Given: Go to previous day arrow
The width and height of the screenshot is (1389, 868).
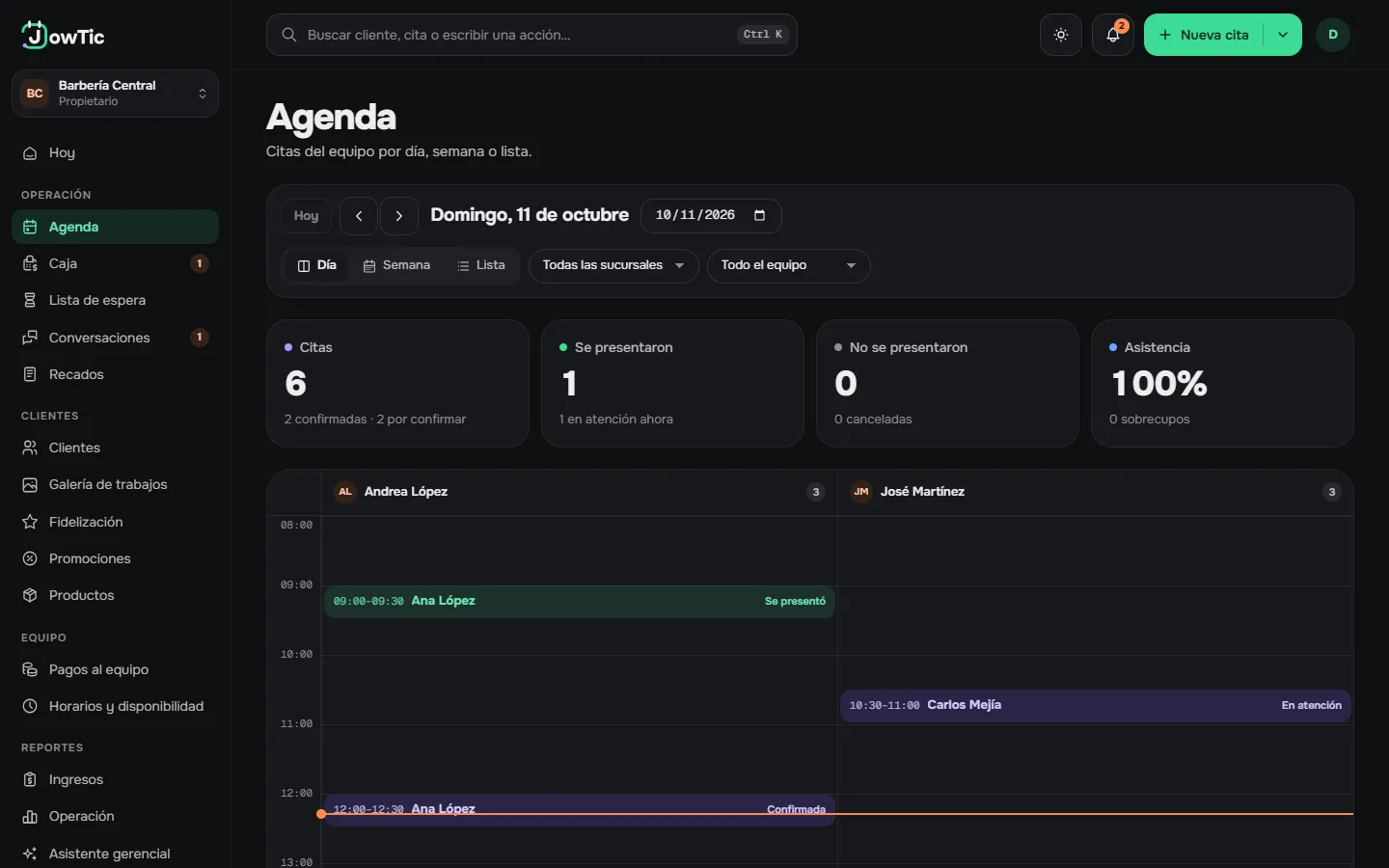Looking at the screenshot, I should 359,216.
